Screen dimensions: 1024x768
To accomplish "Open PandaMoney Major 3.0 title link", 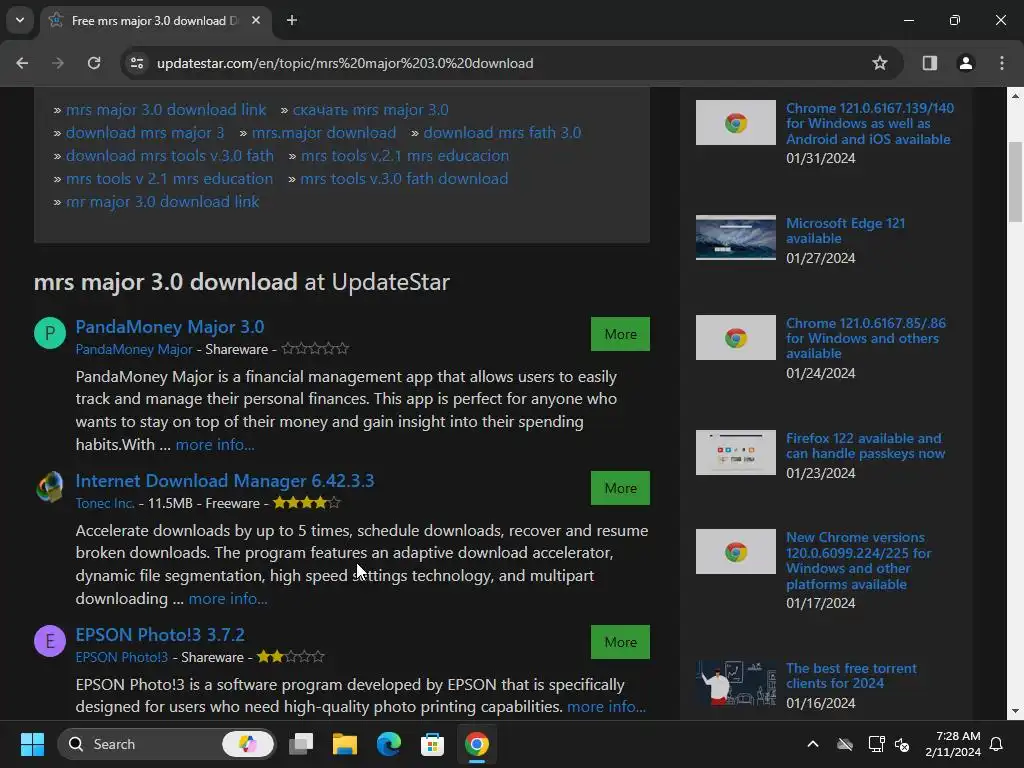I will (x=170, y=327).
